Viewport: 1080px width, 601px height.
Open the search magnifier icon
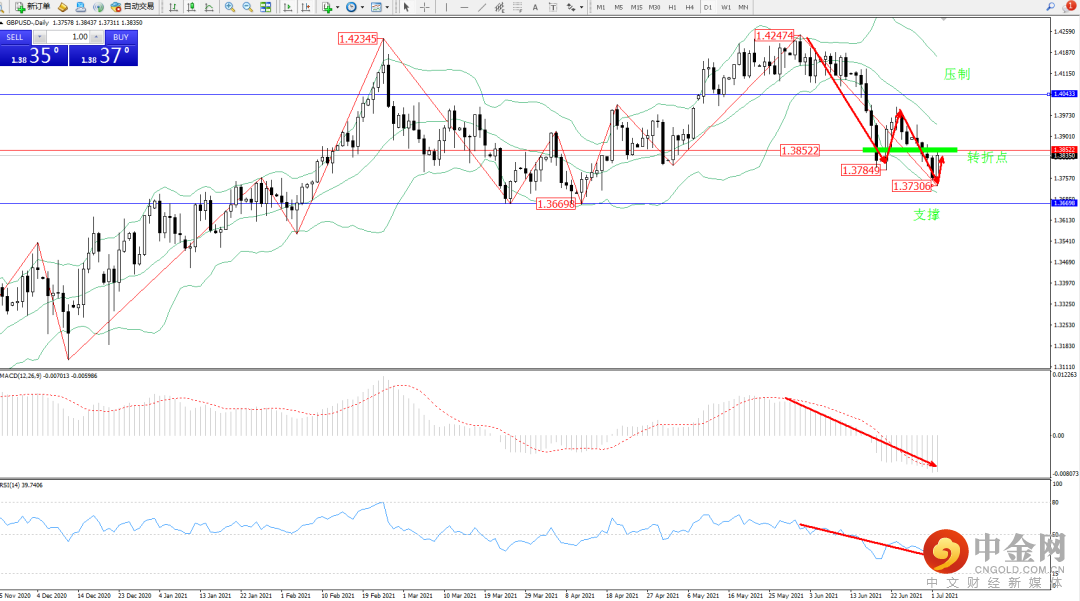pyautogui.click(x=1050, y=6)
